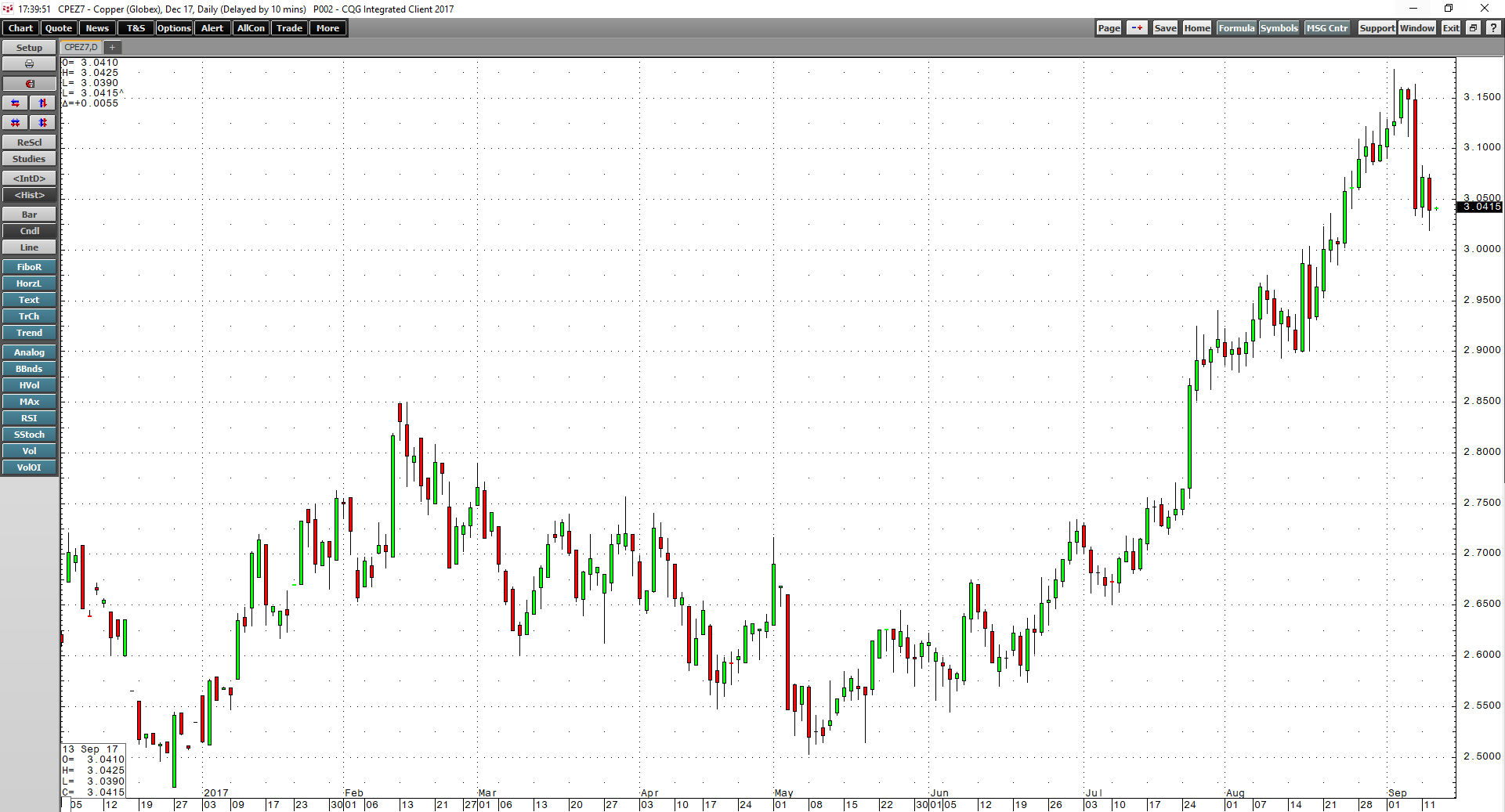Screen dimensions: 1505x812
Task: Click the minus-plus page navigation icon
Action: [x=1137, y=28]
